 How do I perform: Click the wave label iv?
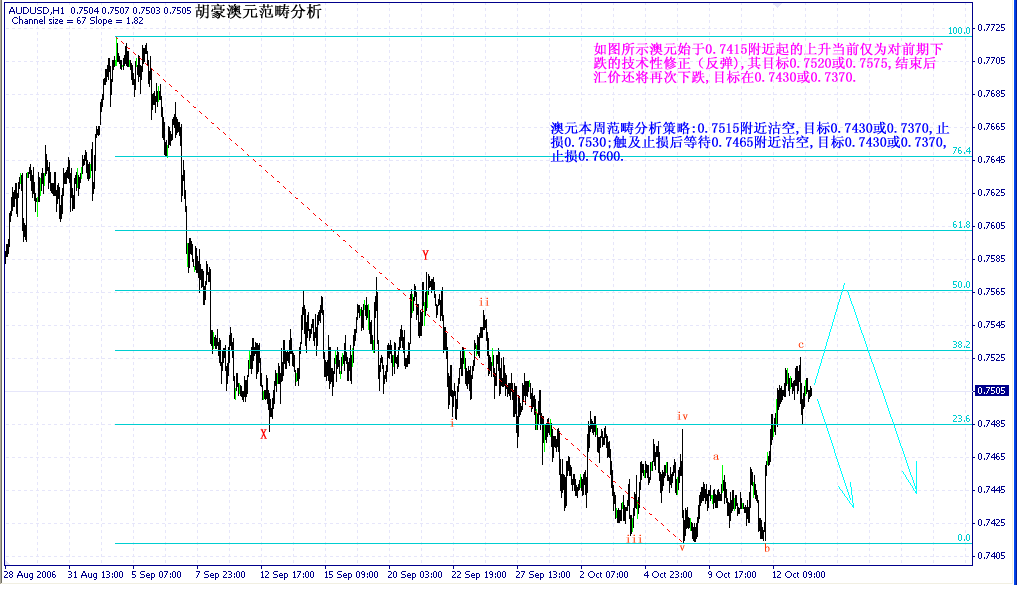[682, 416]
